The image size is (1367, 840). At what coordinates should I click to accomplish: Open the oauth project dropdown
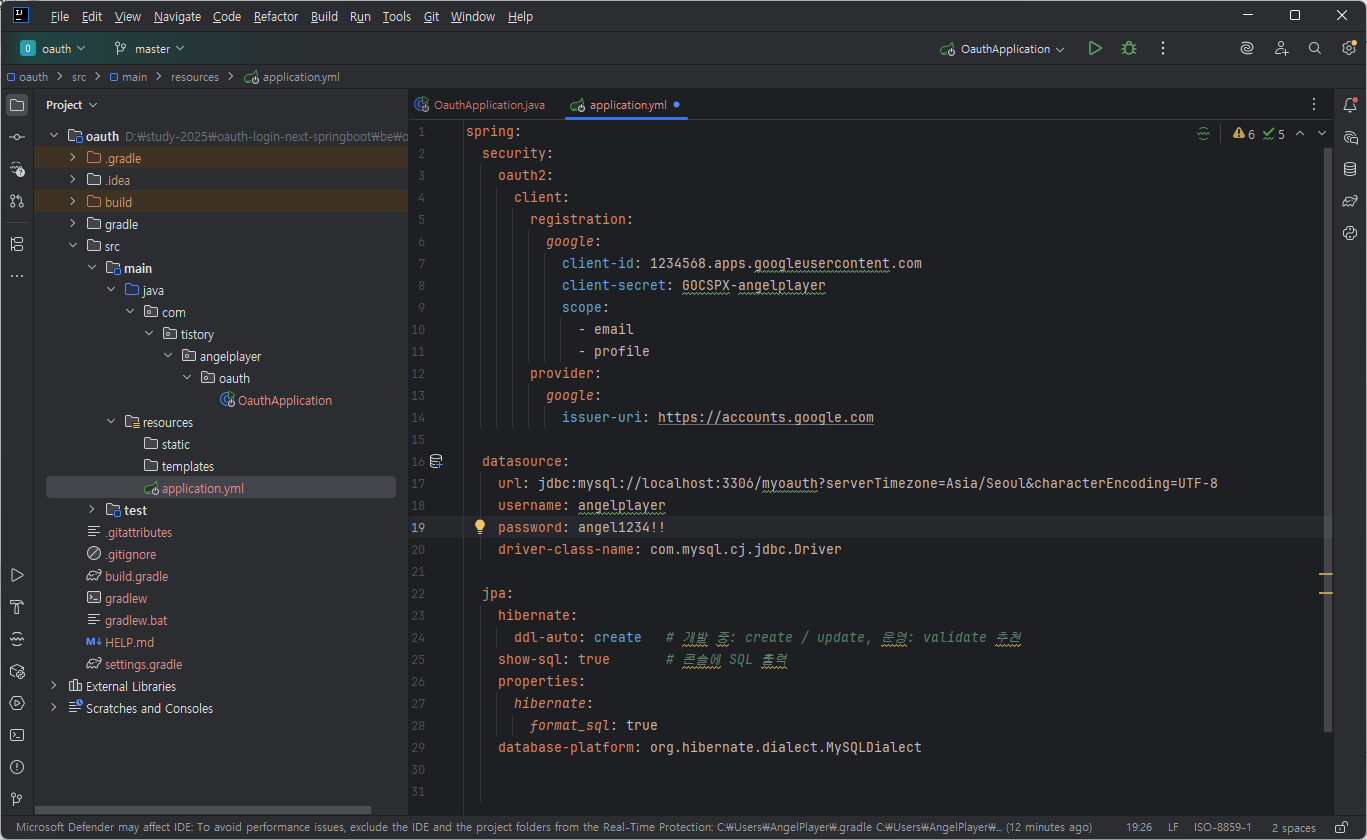(x=54, y=48)
